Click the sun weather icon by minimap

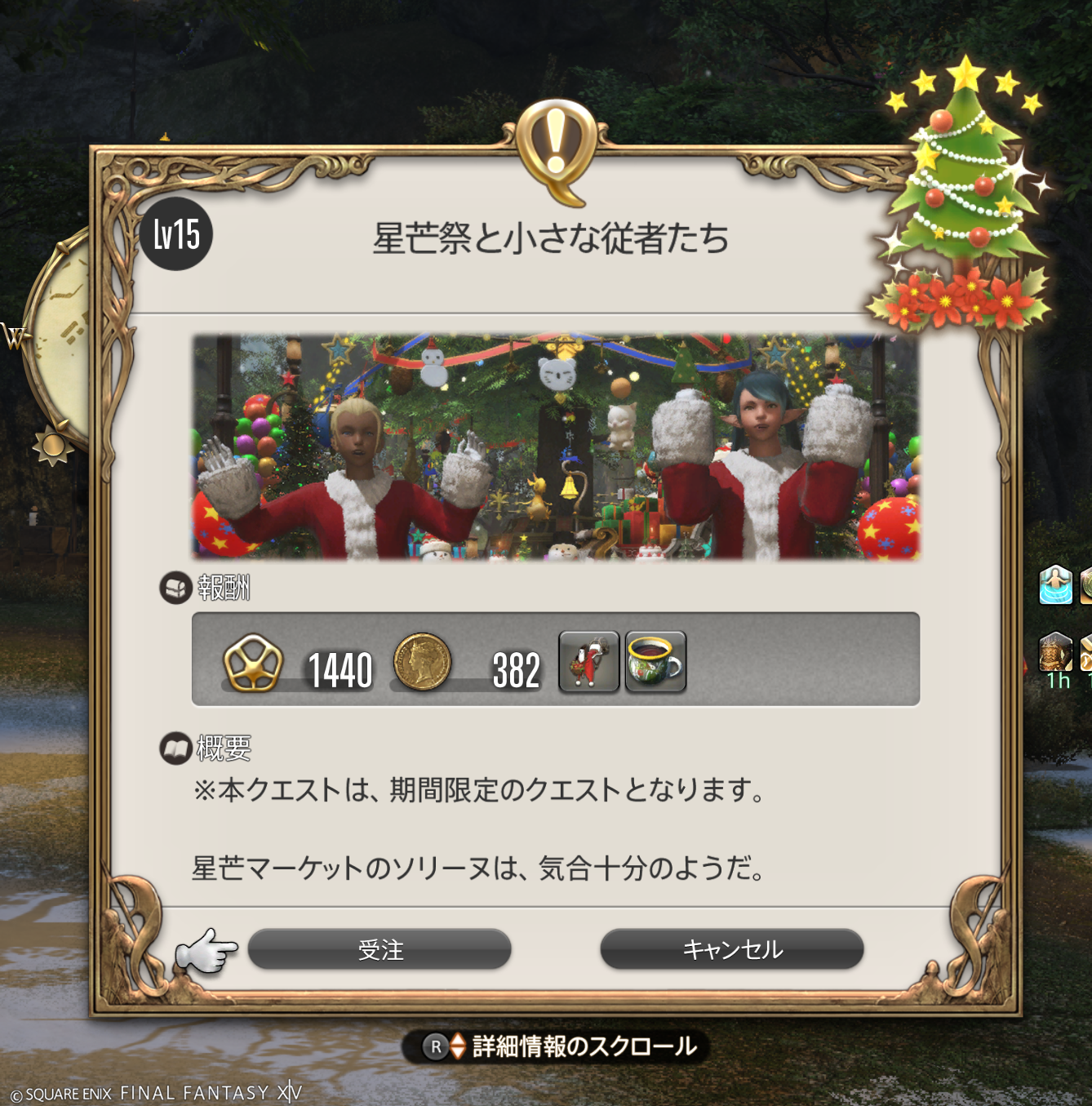(x=53, y=446)
